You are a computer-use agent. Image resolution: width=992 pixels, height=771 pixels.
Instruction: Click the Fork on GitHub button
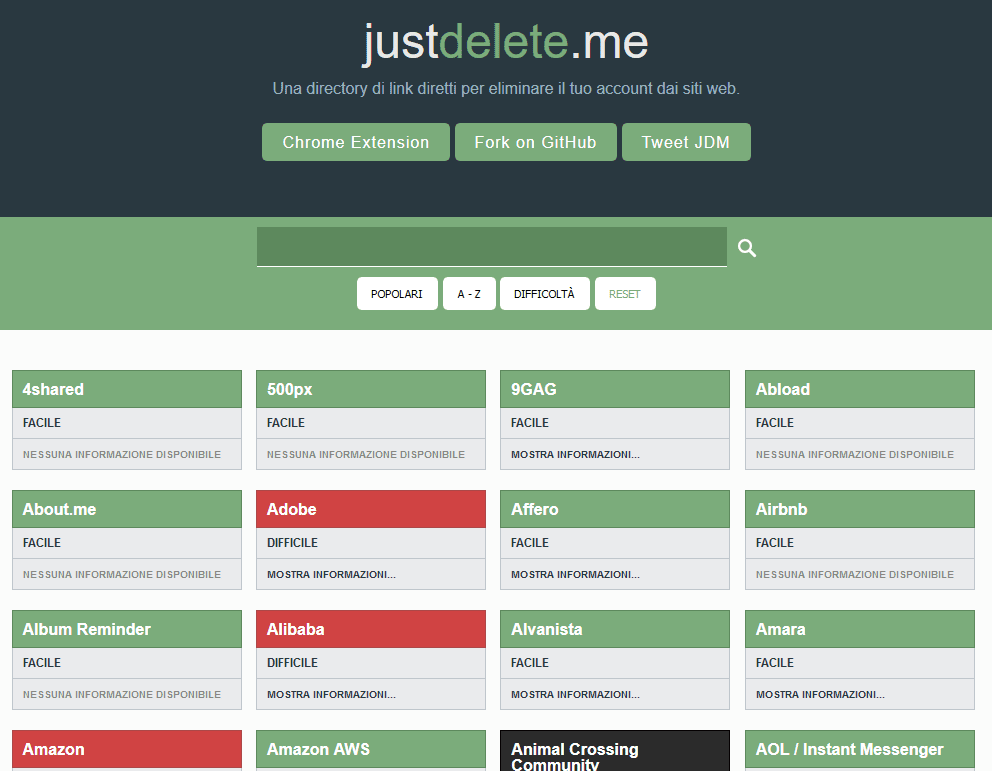(535, 142)
